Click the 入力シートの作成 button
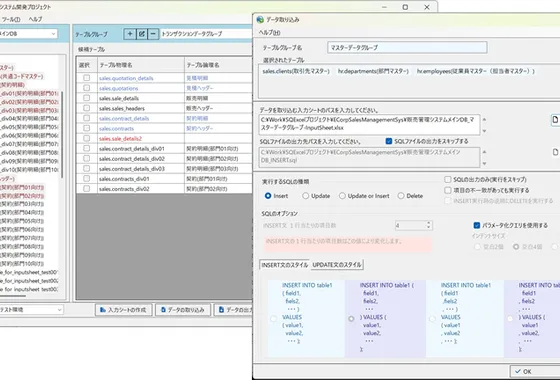 [x=124, y=310]
